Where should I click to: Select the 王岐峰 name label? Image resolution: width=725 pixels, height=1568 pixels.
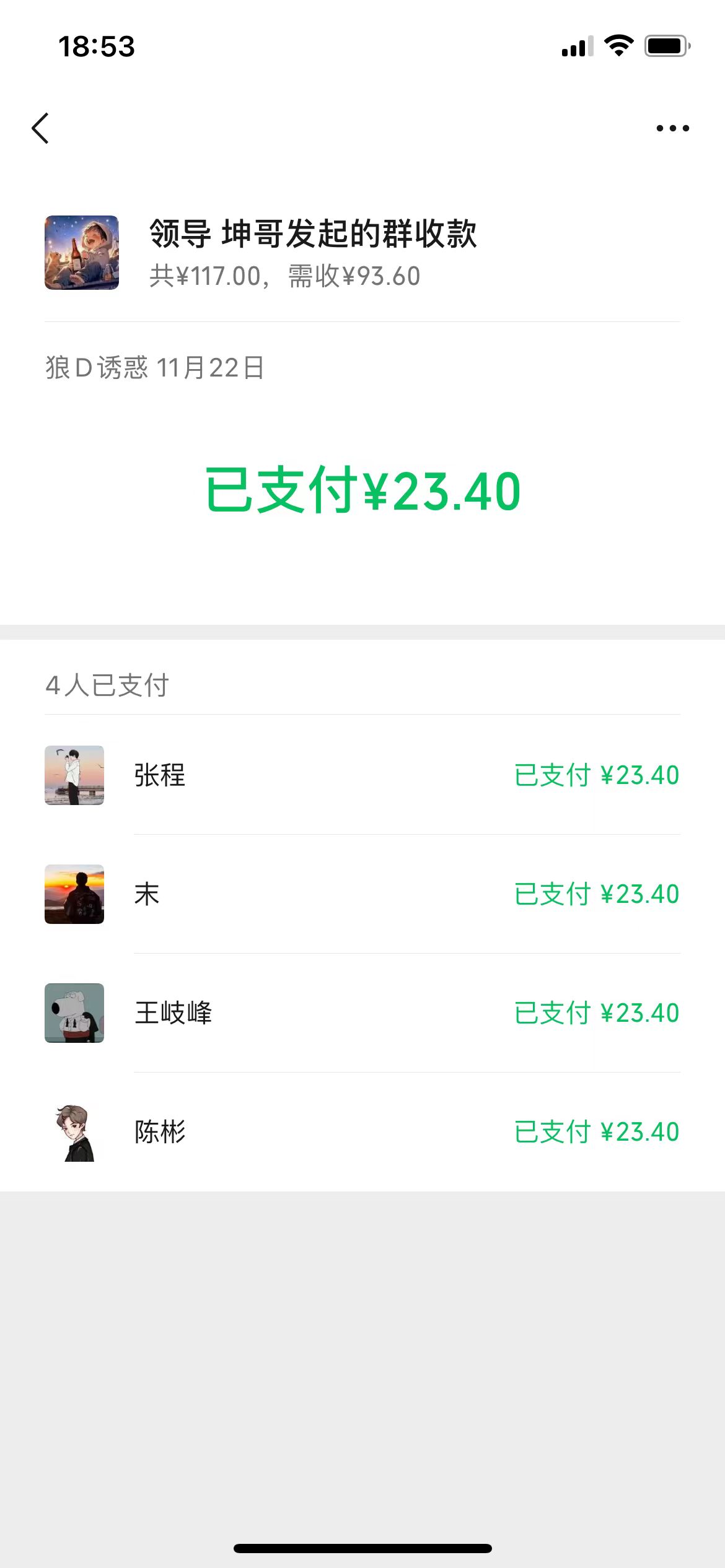[174, 1013]
